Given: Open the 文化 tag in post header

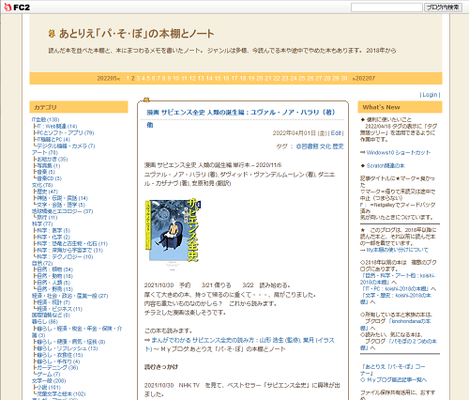Looking at the screenshot, I should pos(325,146).
